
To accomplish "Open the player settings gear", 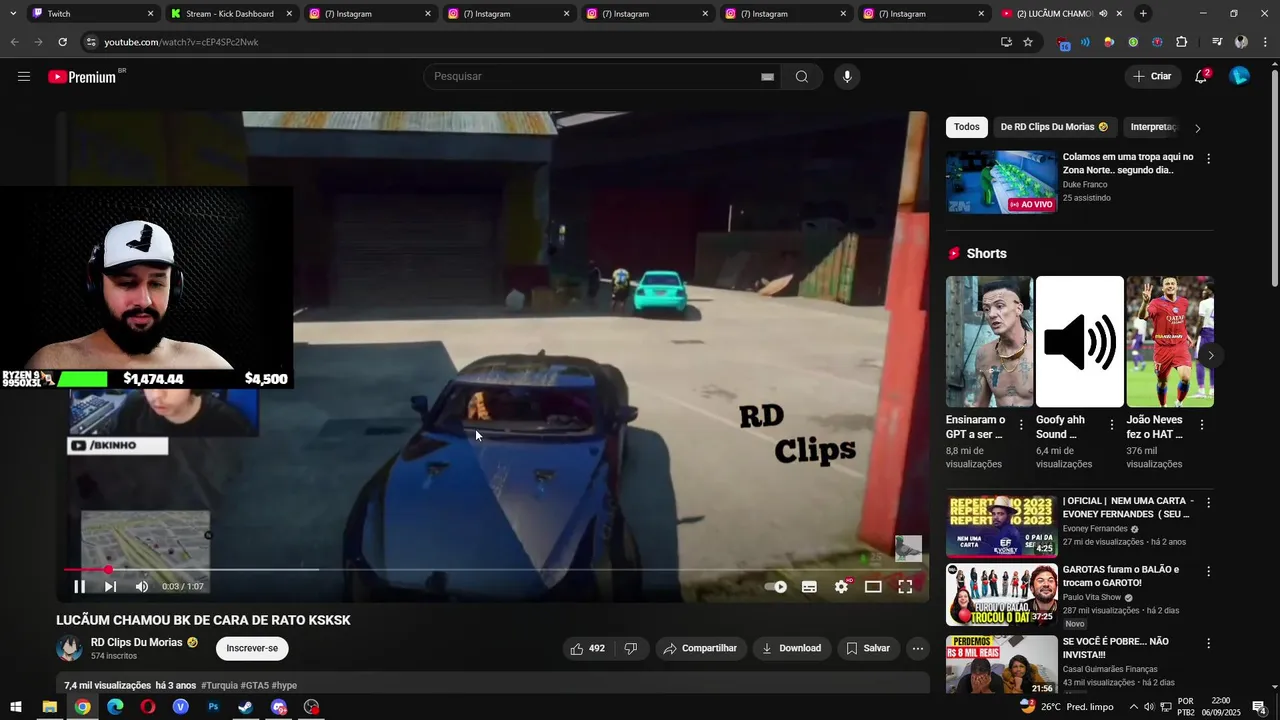I will click(842, 587).
